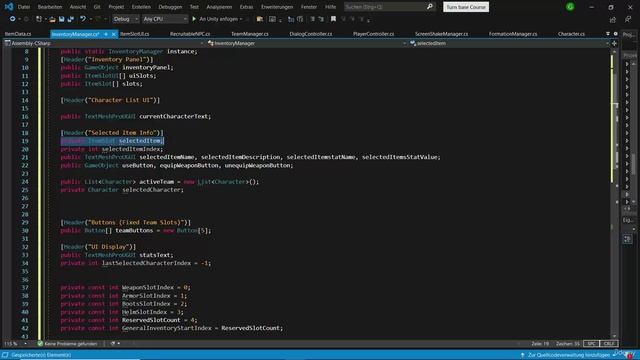Viewport: 640px width, 360px height.
Task: Click the split editor plus icon
Action: [614, 43]
